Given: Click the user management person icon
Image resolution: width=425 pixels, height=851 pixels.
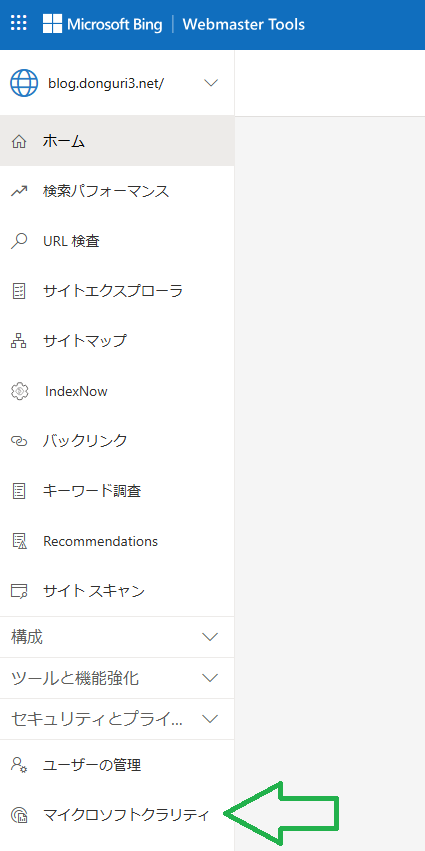Looking at the screenshot, I should [19, 765].
